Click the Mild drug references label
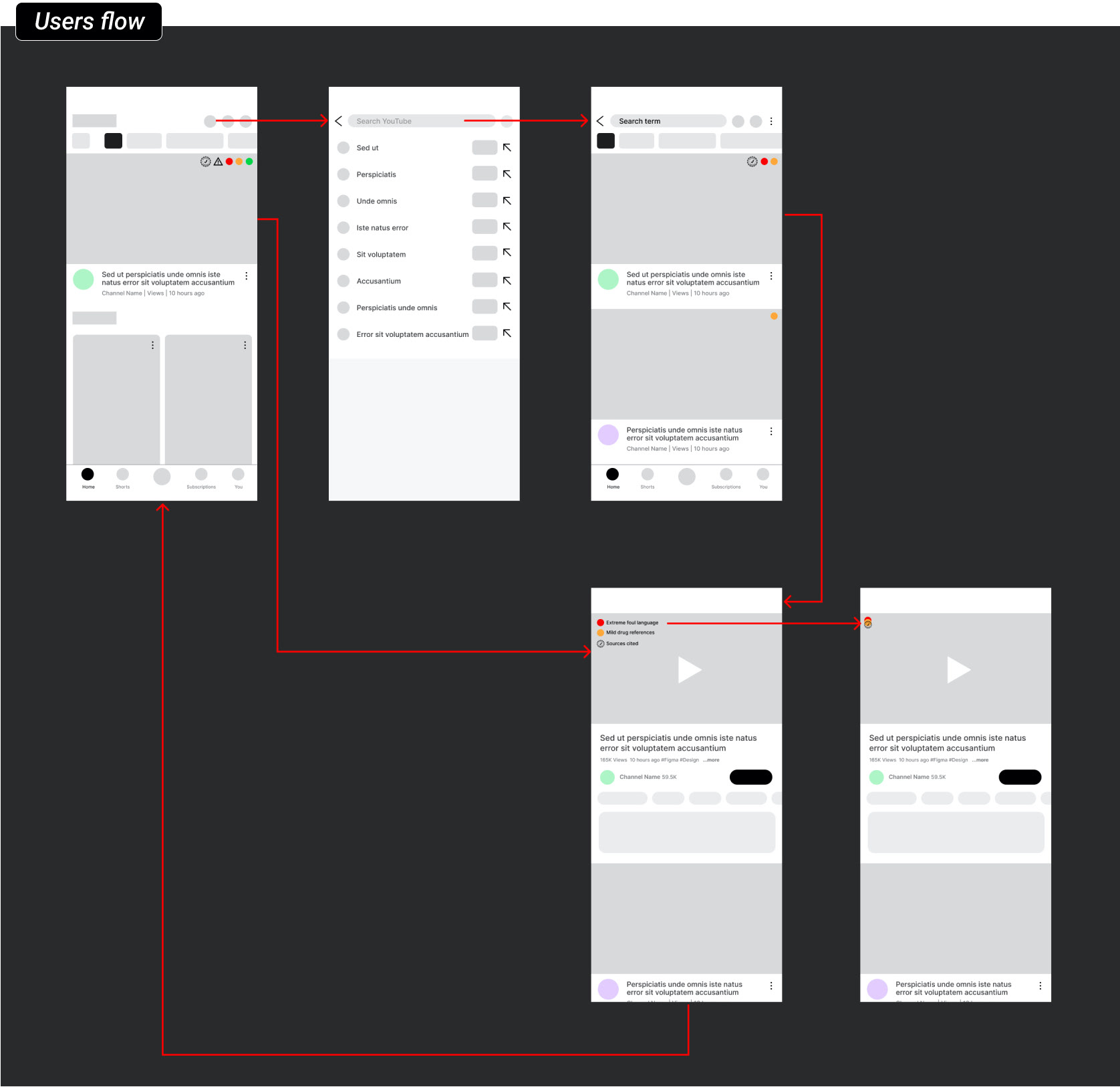Screen dimensions: 1120x1087 (x=630, y=632)
